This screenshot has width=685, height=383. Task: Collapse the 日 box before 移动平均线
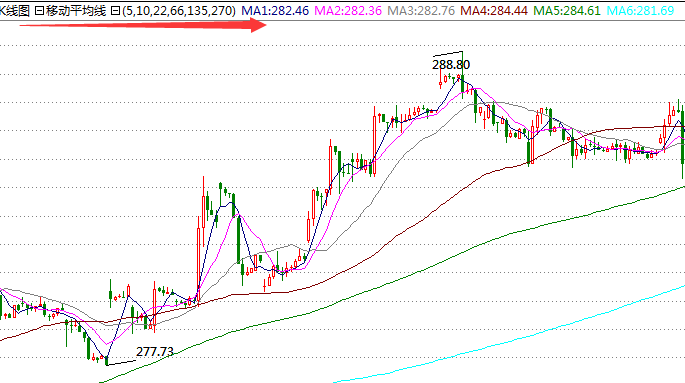[39, 10]
